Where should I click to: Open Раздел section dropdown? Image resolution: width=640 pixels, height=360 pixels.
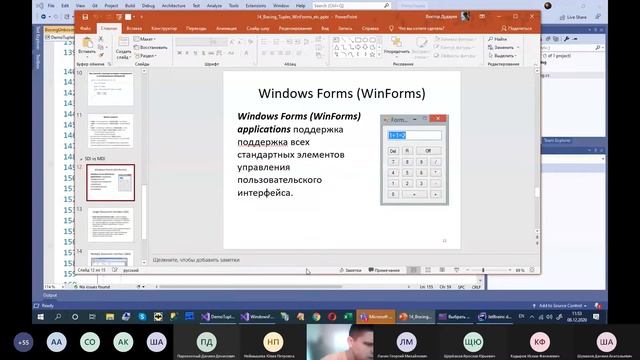[x=145, y=56]
